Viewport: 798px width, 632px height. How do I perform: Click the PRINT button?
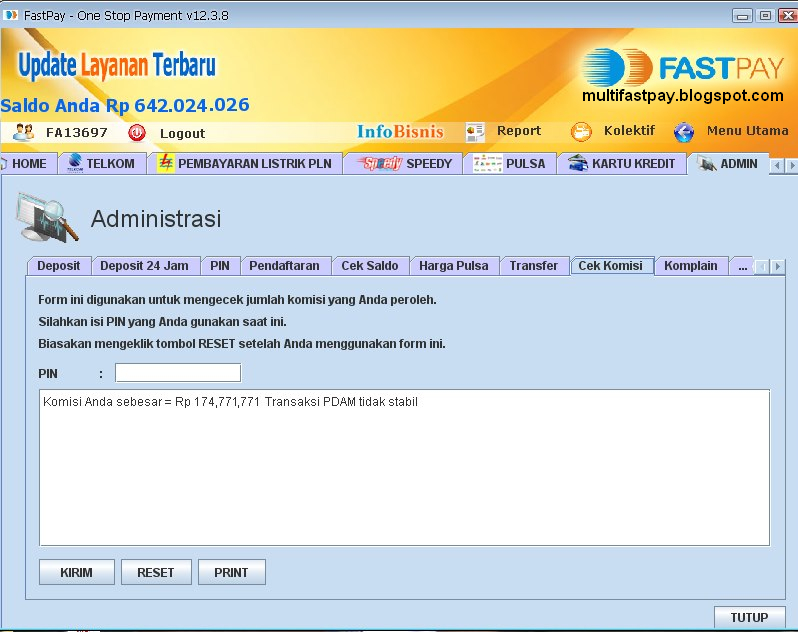click(x=232, y=572)
